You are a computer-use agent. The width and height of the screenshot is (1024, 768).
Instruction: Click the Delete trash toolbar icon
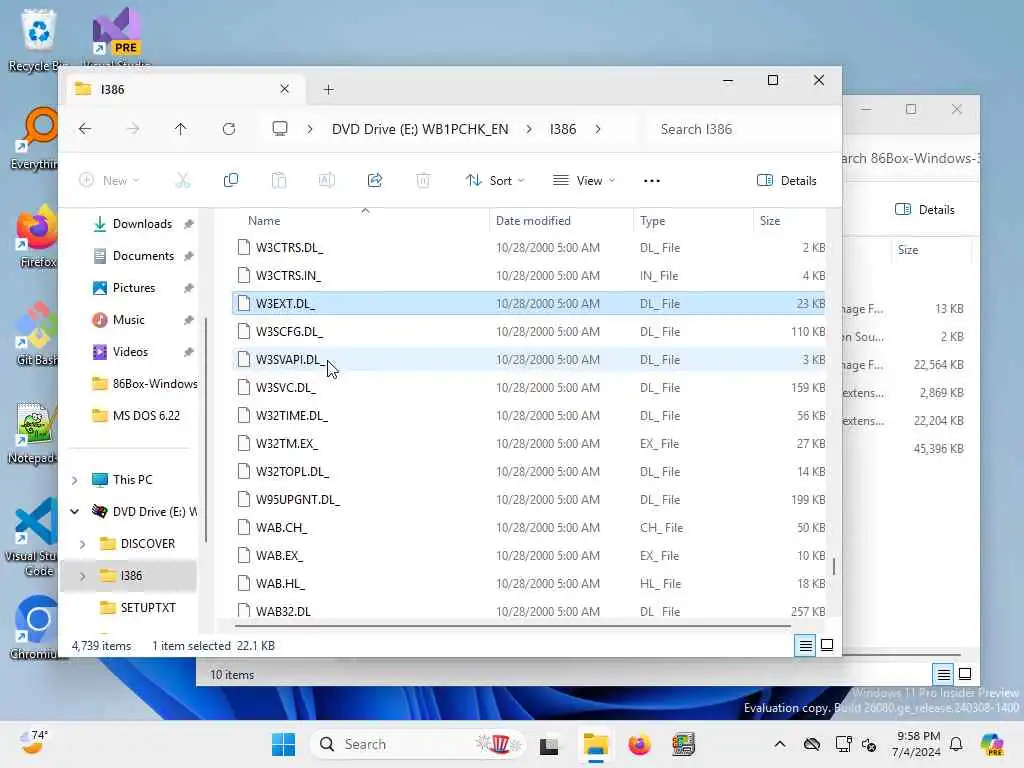(x=423, y=180)
